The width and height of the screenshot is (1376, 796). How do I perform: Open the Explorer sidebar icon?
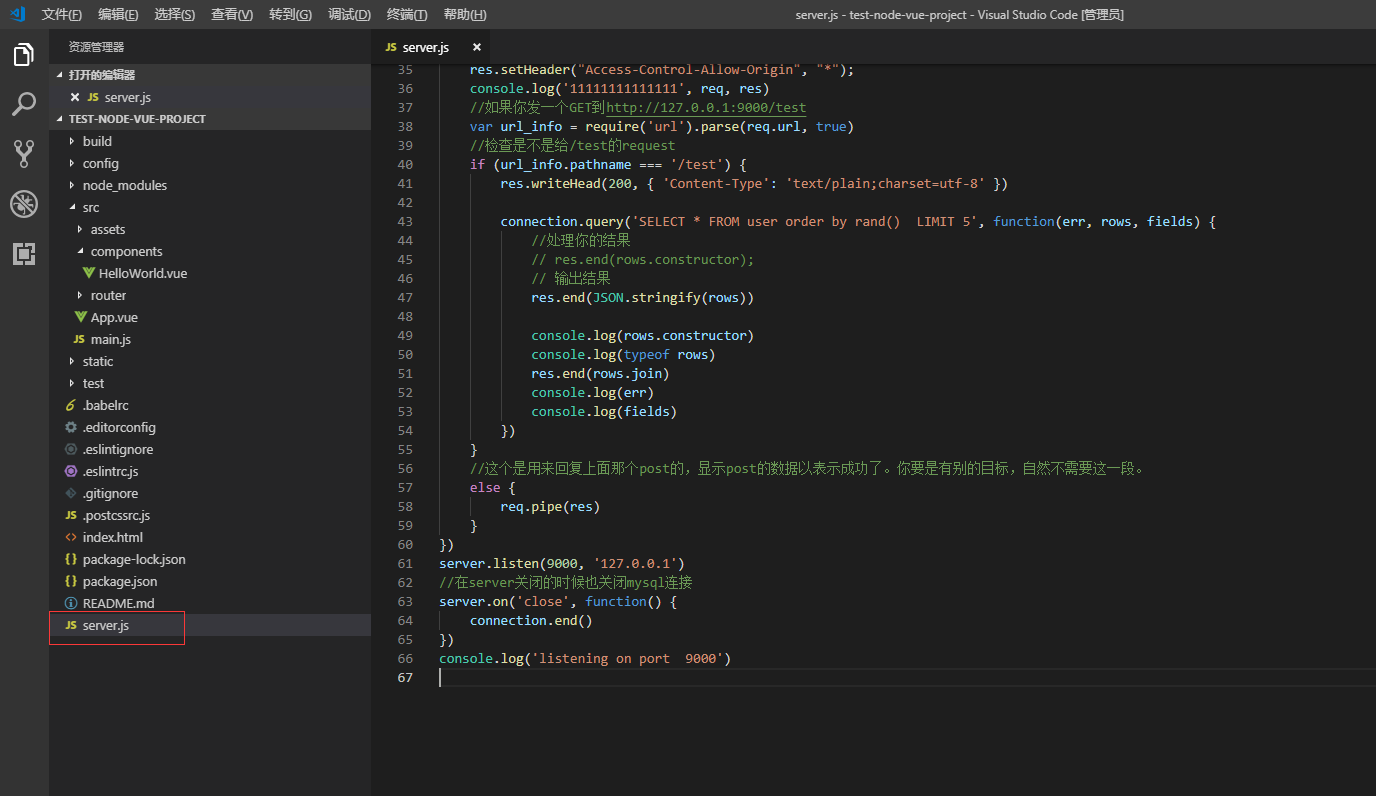click(x=23, y=56)
